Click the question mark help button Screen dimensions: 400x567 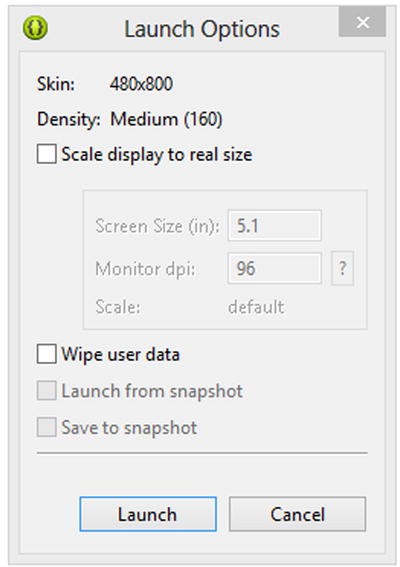click(342, 268)
